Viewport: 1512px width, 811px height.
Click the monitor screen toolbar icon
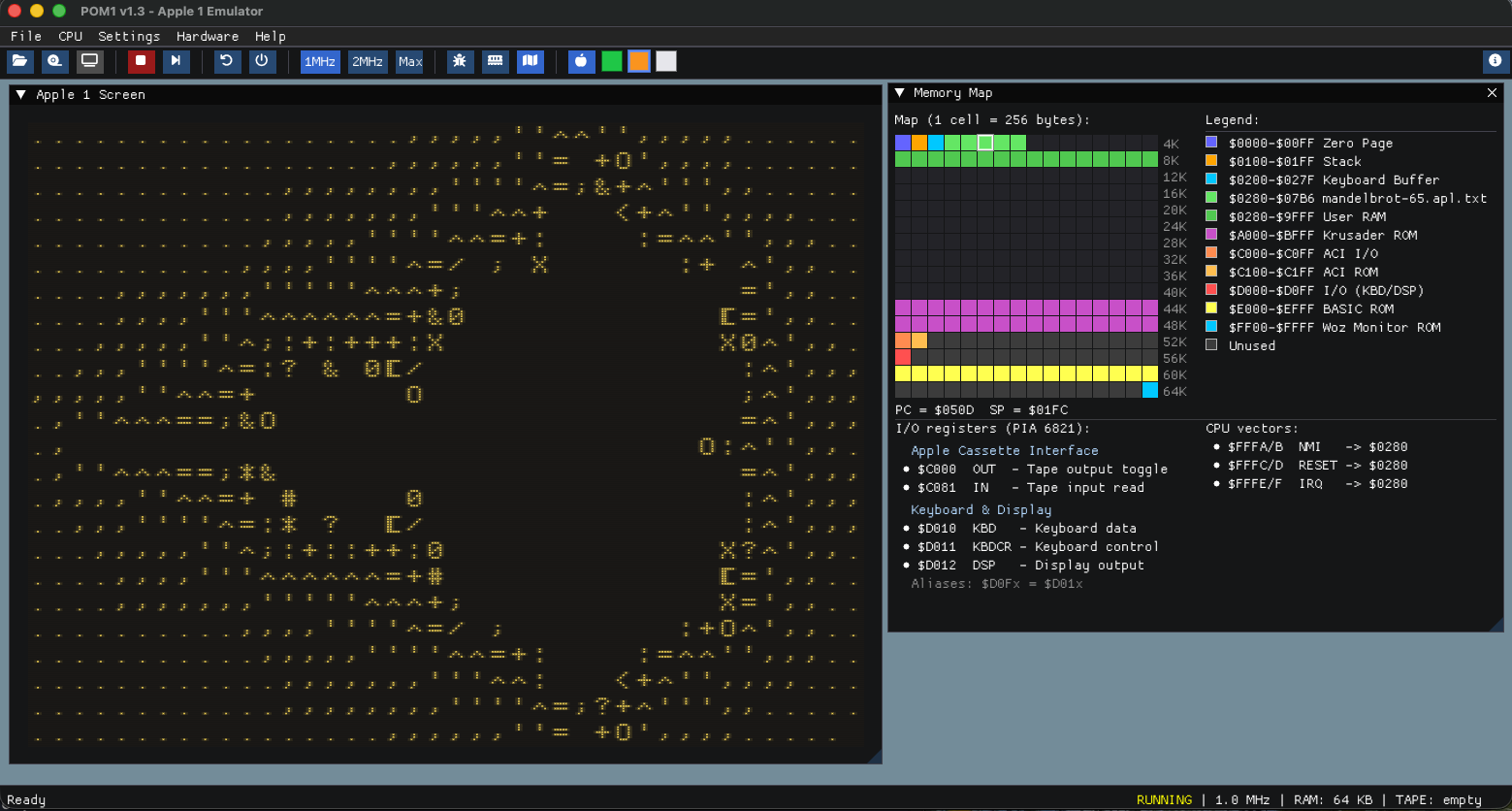[x=90, y=61]
